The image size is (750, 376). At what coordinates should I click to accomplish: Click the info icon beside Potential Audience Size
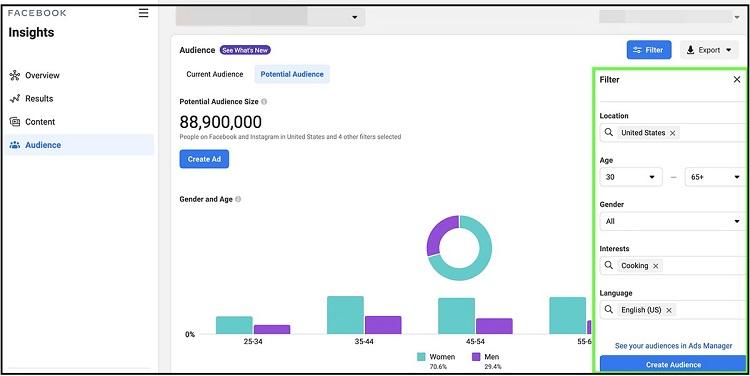264,101
